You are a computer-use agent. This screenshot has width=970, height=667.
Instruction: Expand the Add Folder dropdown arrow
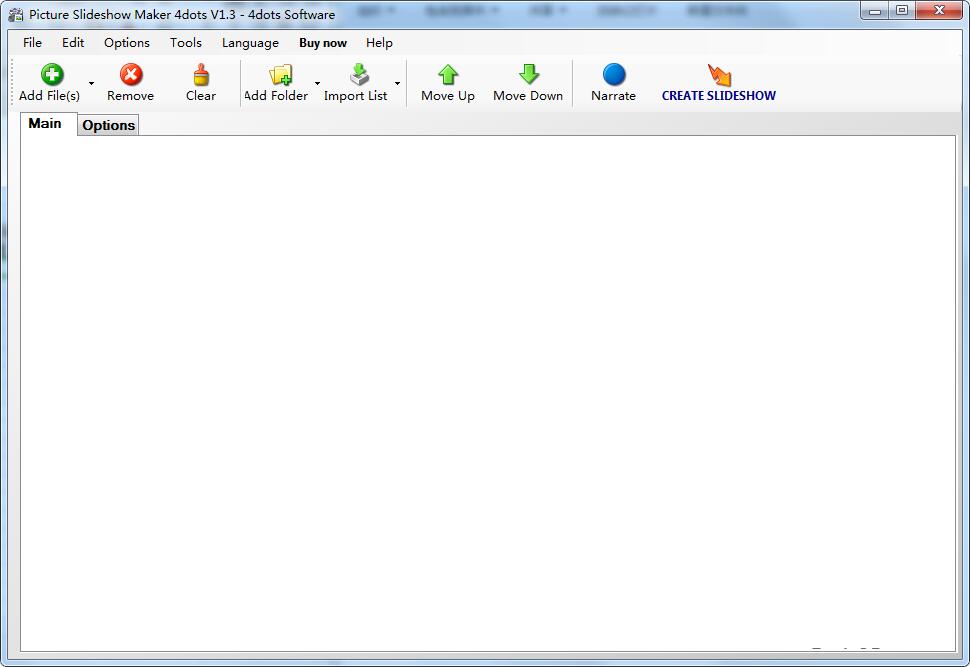point(317,84)
